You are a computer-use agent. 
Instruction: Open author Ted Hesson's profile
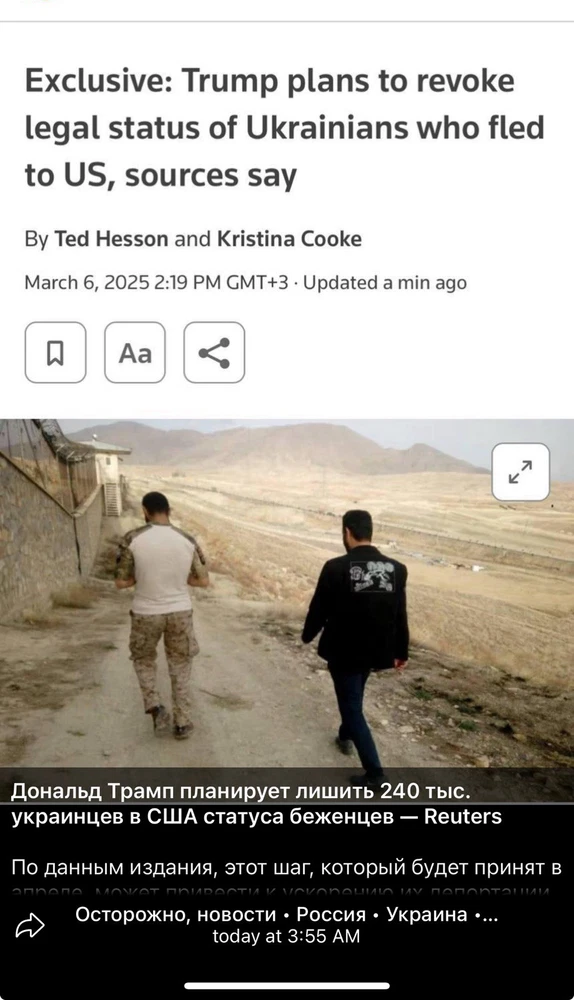click(x=112, y=239)
